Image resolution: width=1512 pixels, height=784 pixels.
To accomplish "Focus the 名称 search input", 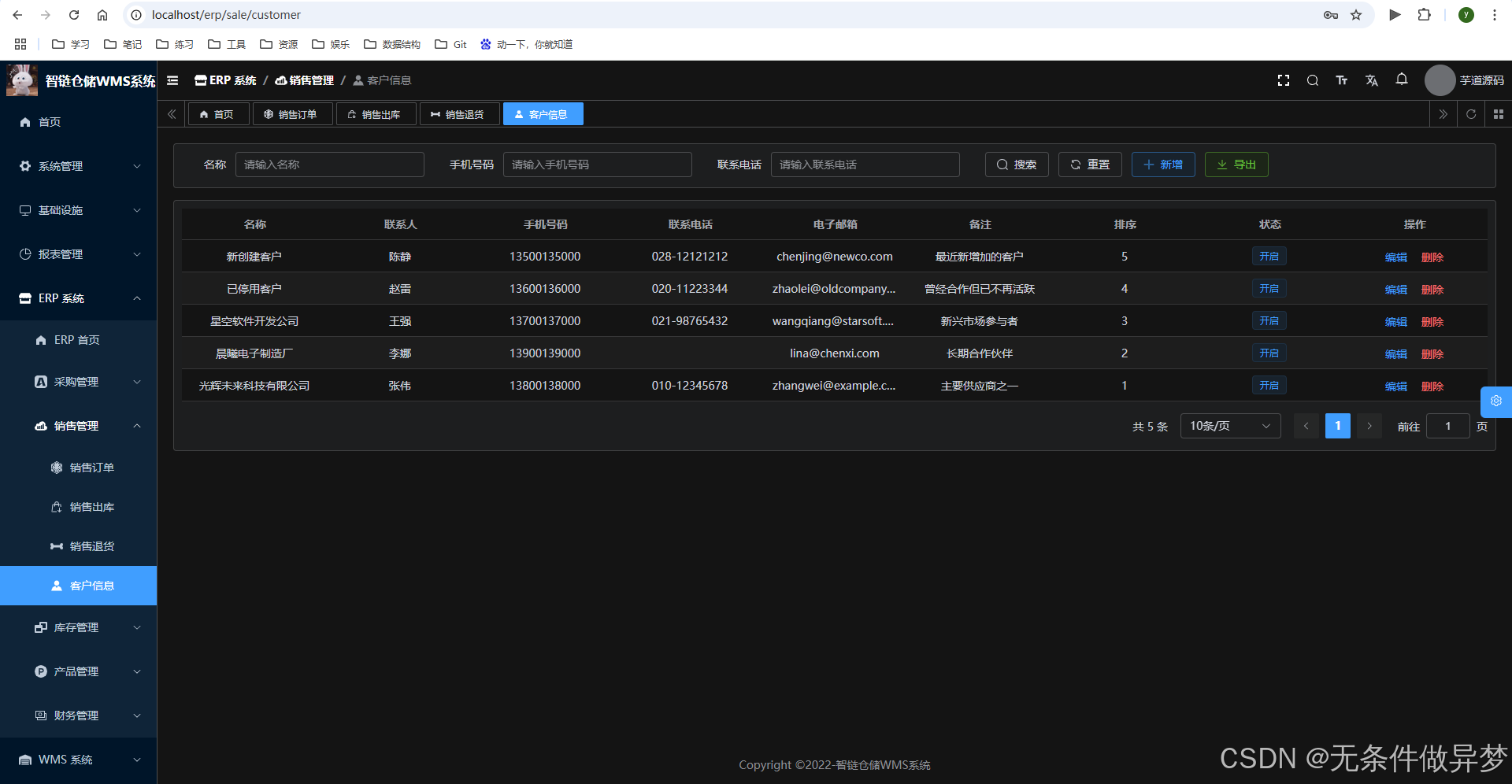I will pos(330,165).
